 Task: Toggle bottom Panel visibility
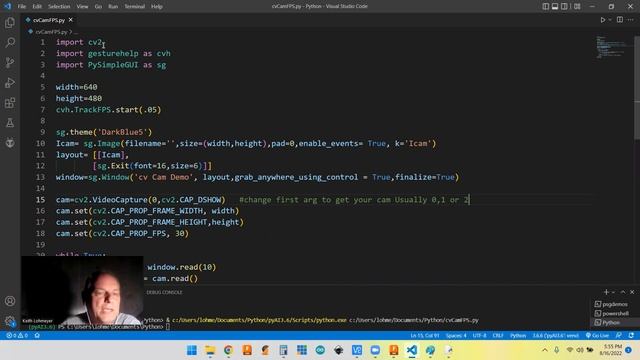[555, 6]
